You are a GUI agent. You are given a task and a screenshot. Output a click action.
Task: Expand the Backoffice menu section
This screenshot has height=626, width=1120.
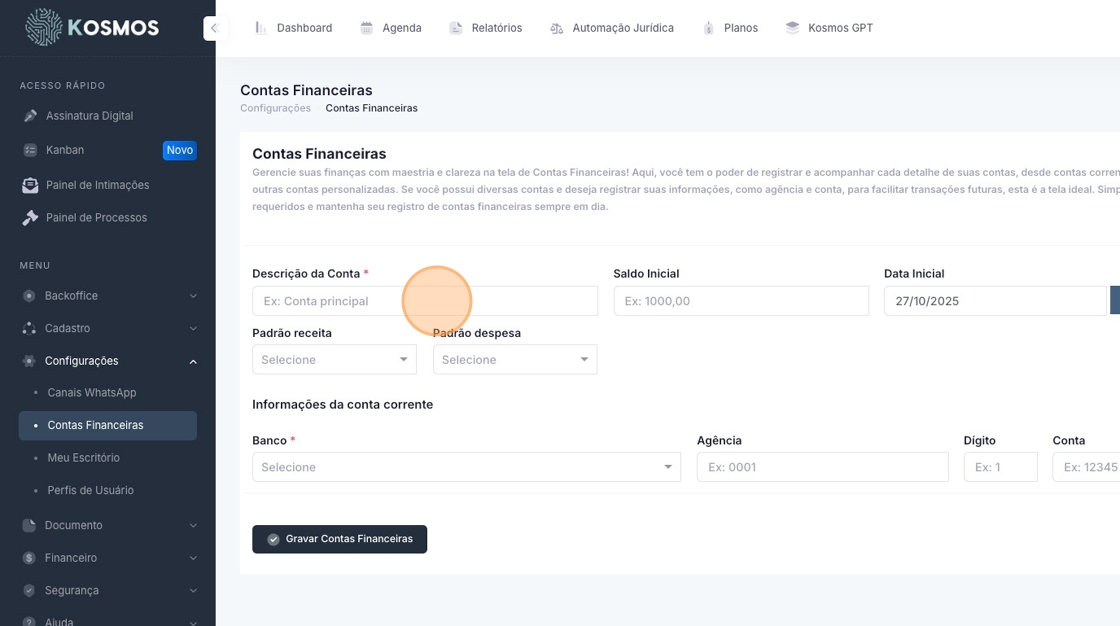108,296
